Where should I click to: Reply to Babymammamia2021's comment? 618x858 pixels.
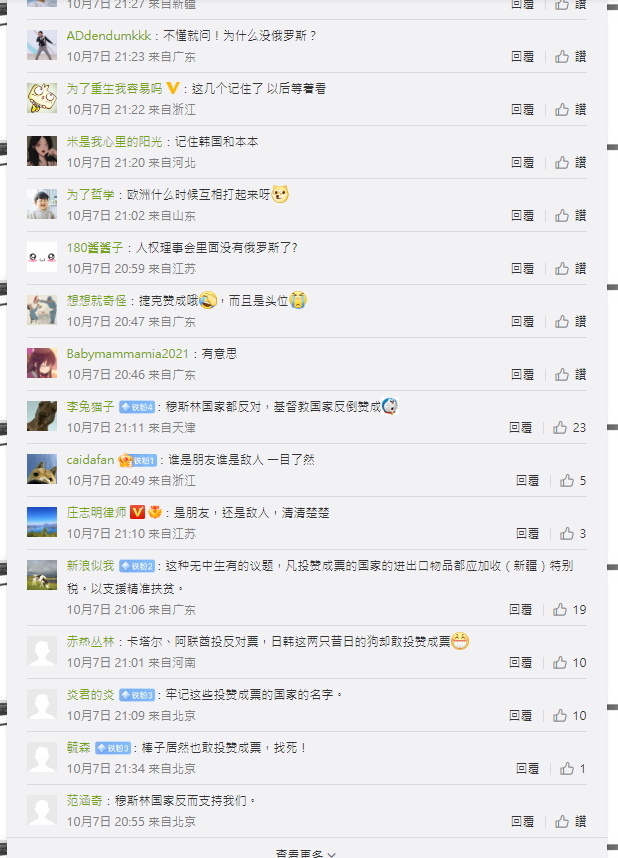pyautogui.click(x=522, y=375)
